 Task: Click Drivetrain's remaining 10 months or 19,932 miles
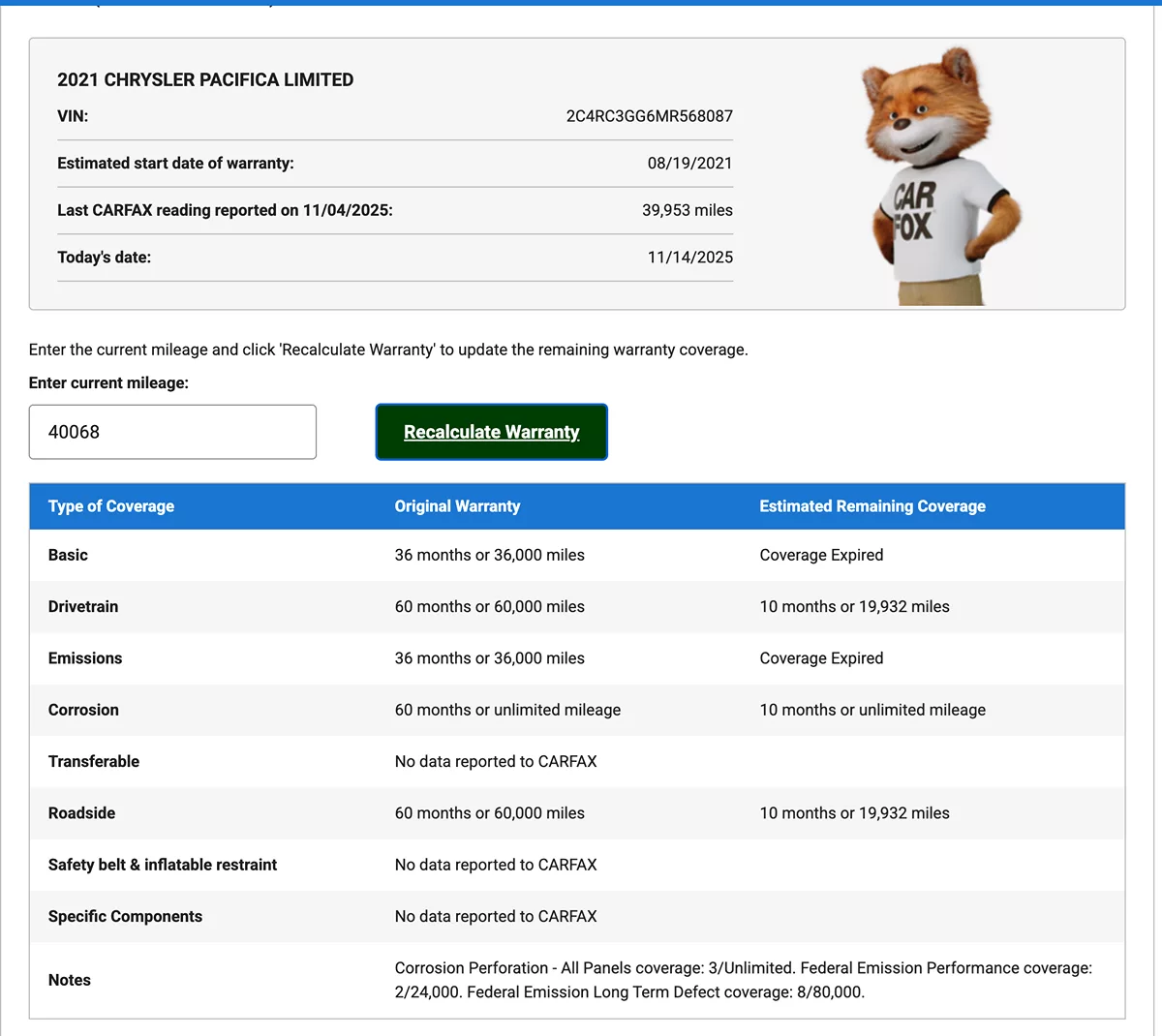click(854, 607)
